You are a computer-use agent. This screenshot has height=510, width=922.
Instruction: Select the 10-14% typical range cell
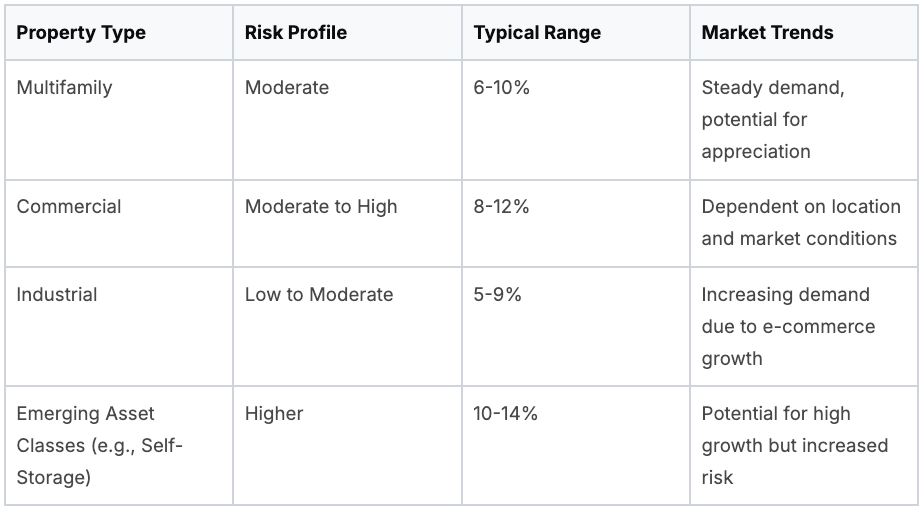click(506, 413)
